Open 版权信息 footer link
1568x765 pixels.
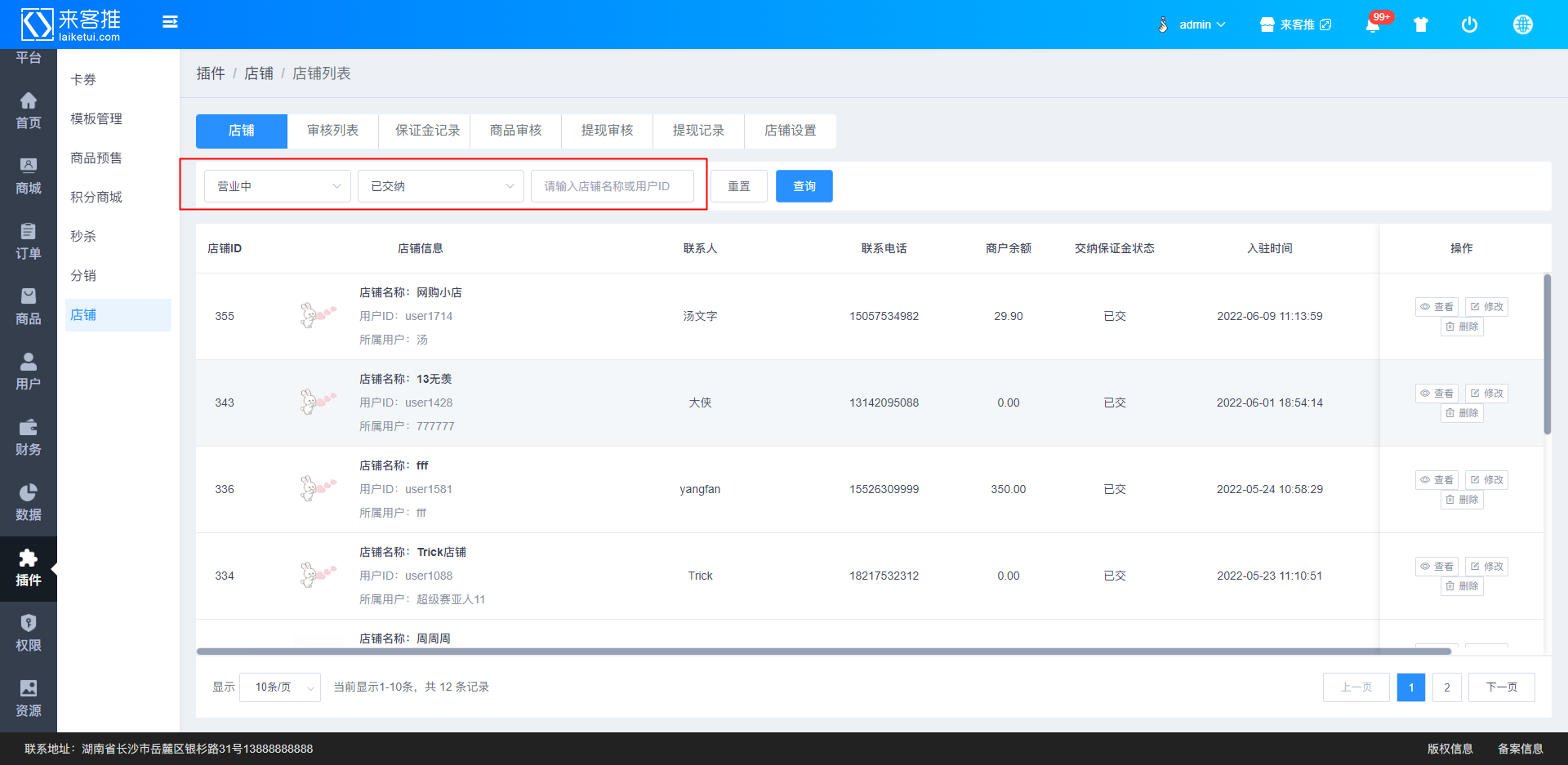coord(1450,749)
